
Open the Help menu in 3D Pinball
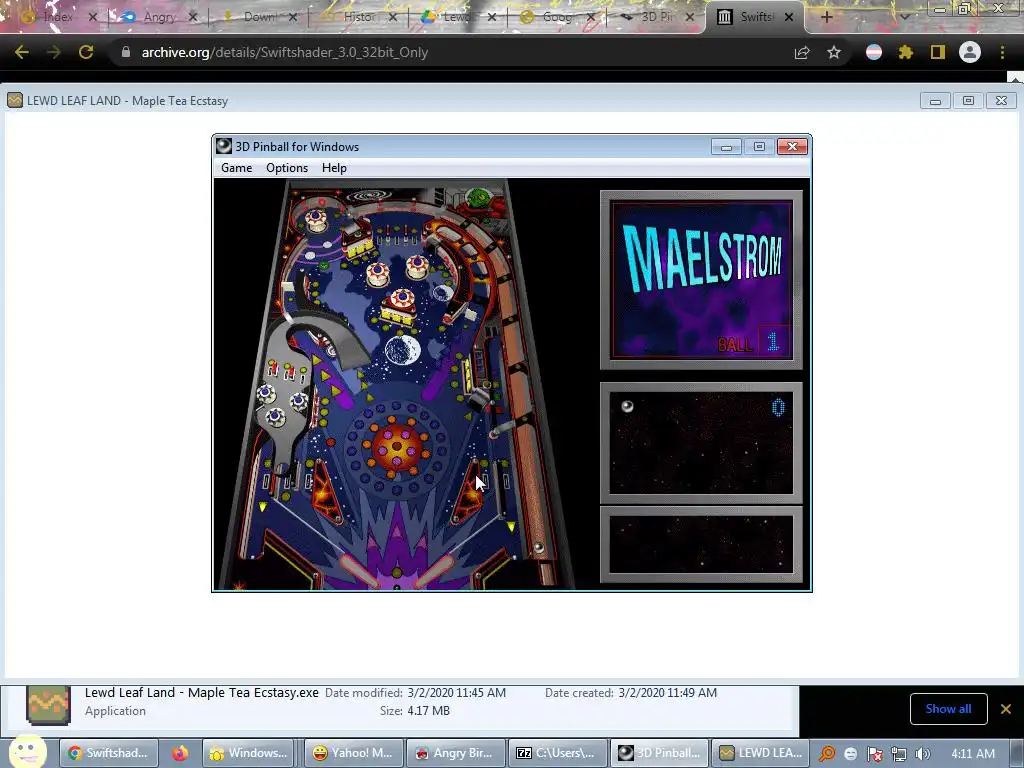coord(334,168)
